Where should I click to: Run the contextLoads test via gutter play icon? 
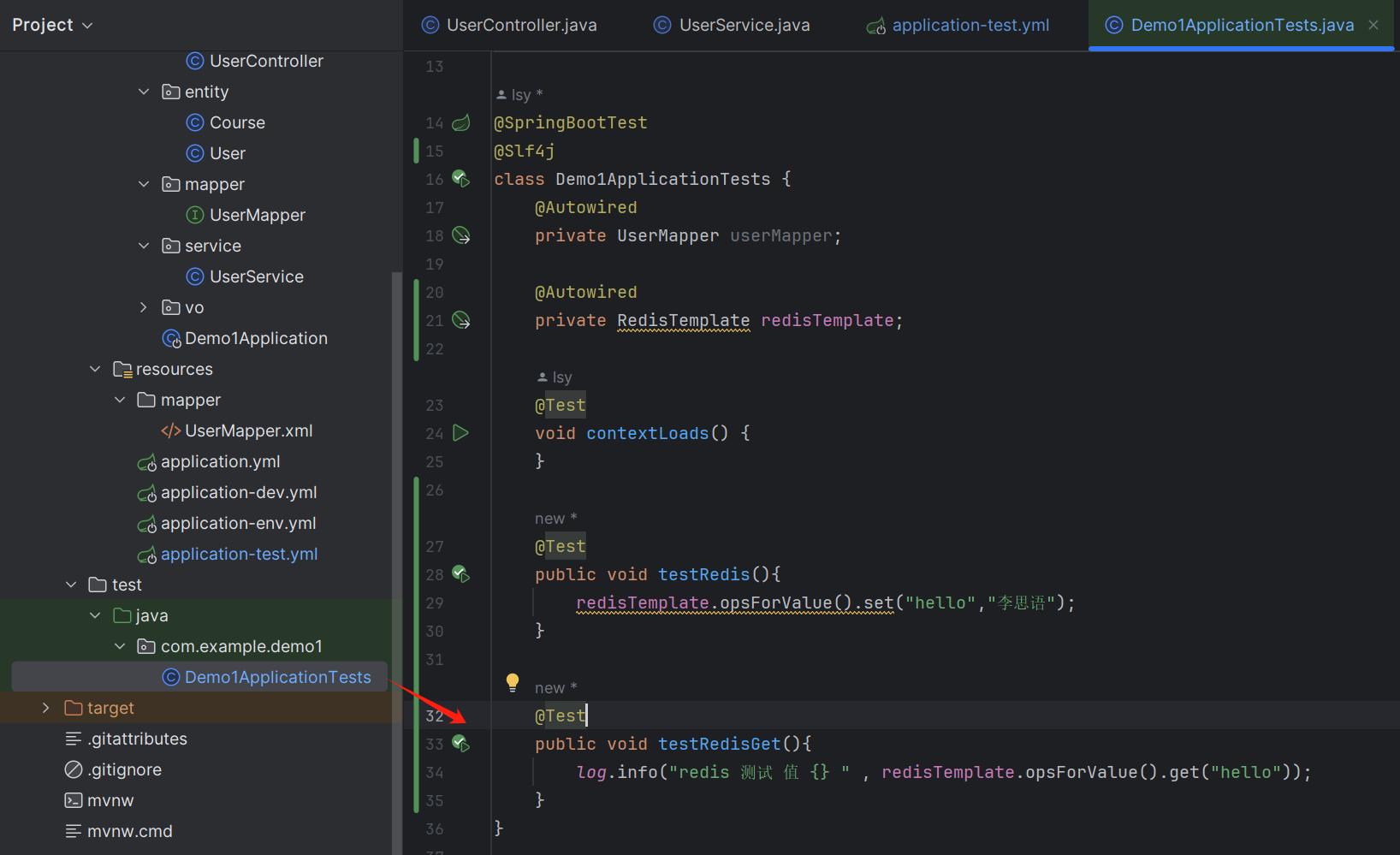[461, 433]
